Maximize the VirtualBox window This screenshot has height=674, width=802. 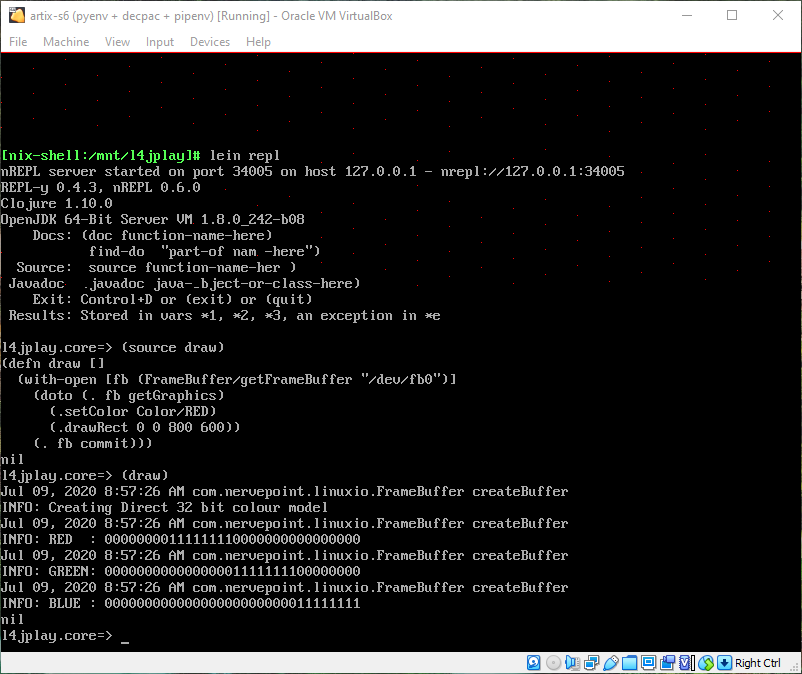click(732, 15)
